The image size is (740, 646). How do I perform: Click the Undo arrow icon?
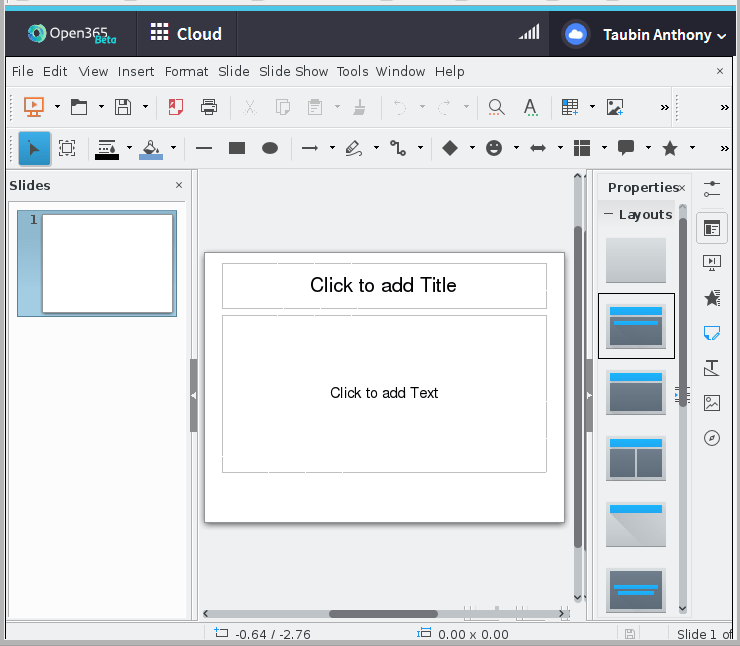pos(399,107)
